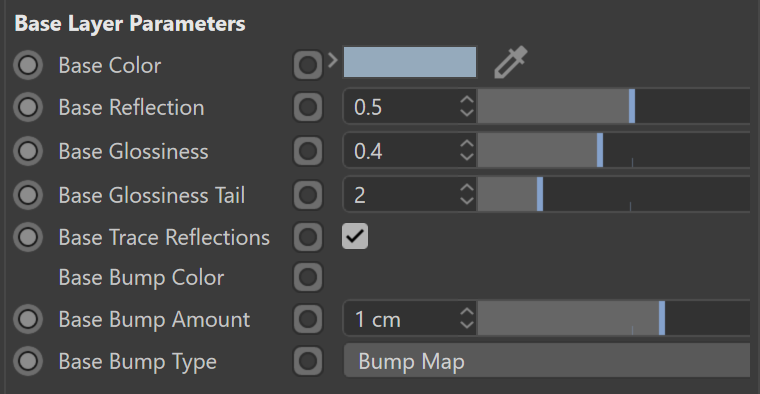
Task: Open the light blue Base Color swatch
Action: tap(410, 62)
